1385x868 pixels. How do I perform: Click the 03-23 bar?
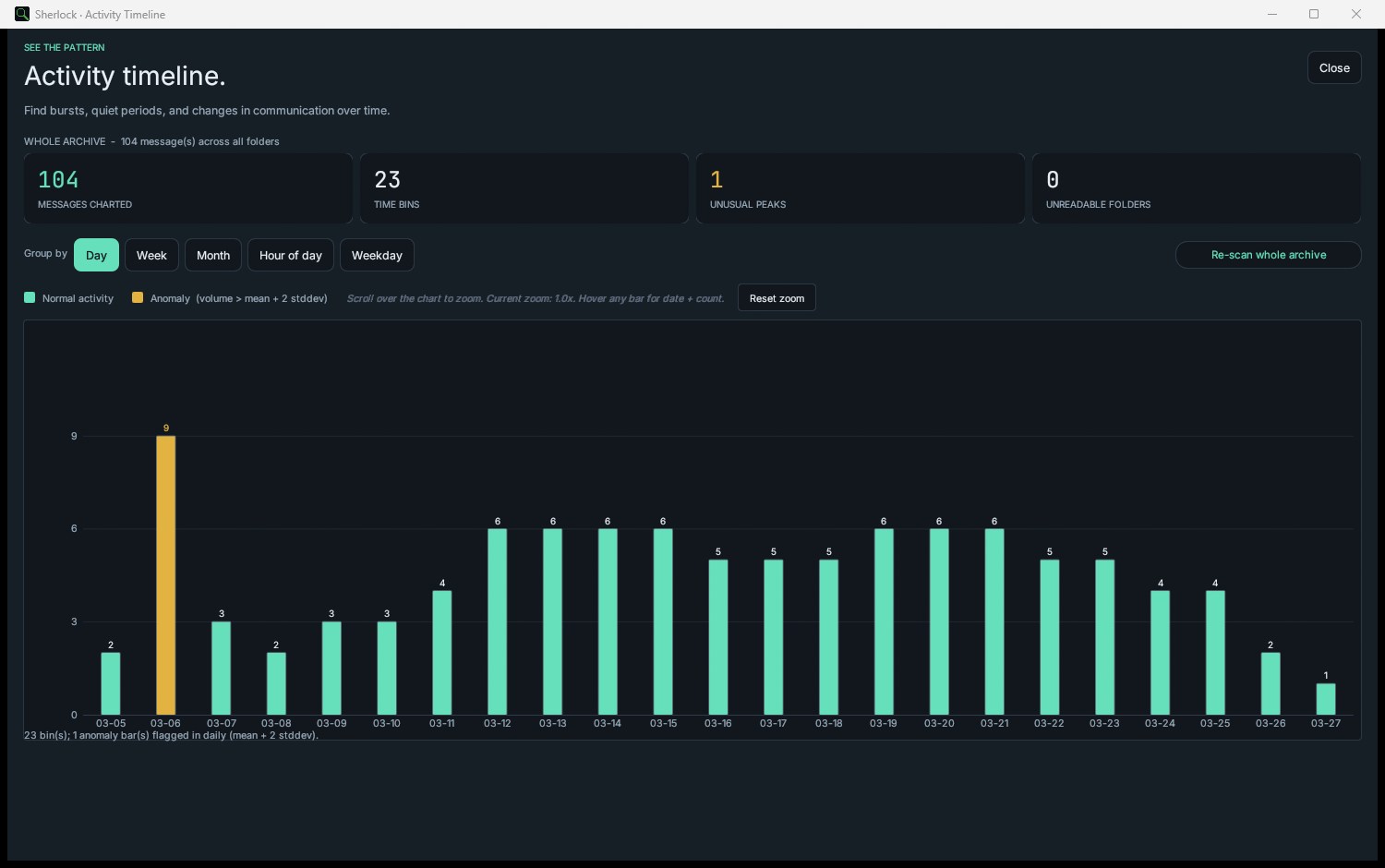click(1105, 637)
